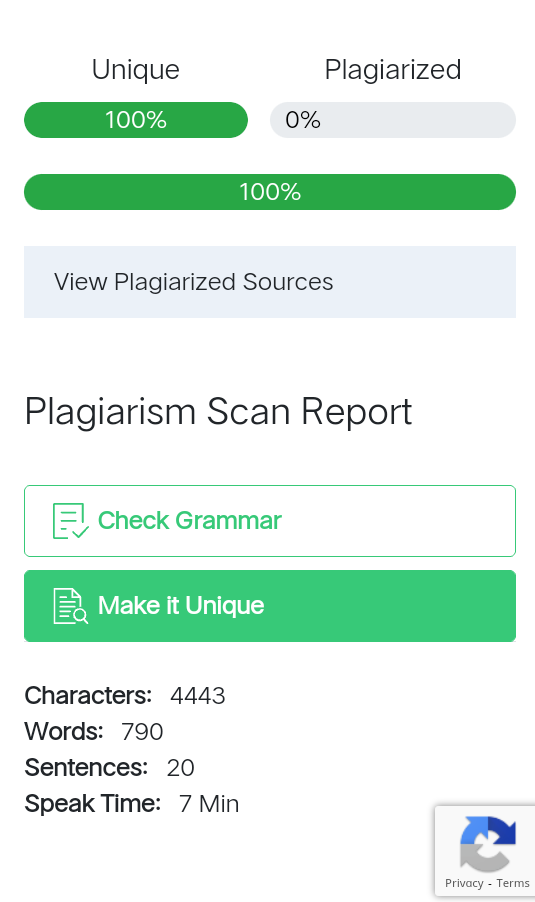Click the gray 0% Plagiarized bar
Image resolution: width=535 pixels, height=902 pixels.
(x=393, y=120)
